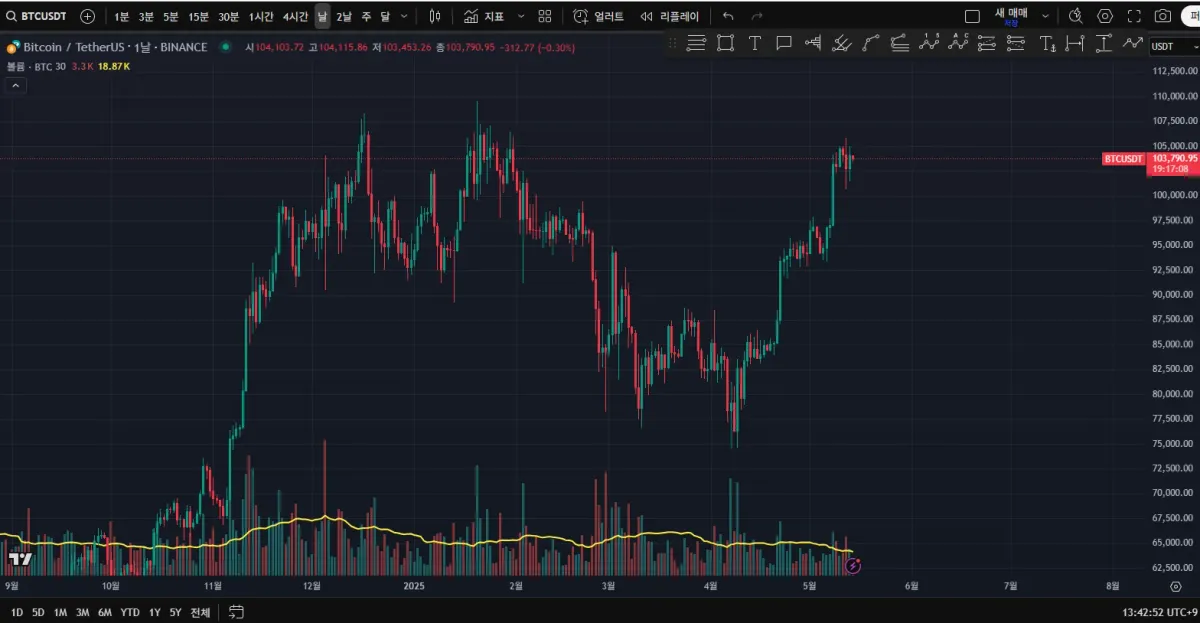Collapse the indicator legend chevron
The height and width of the screenshot is (623, 1200).
[x=15, y=85]
